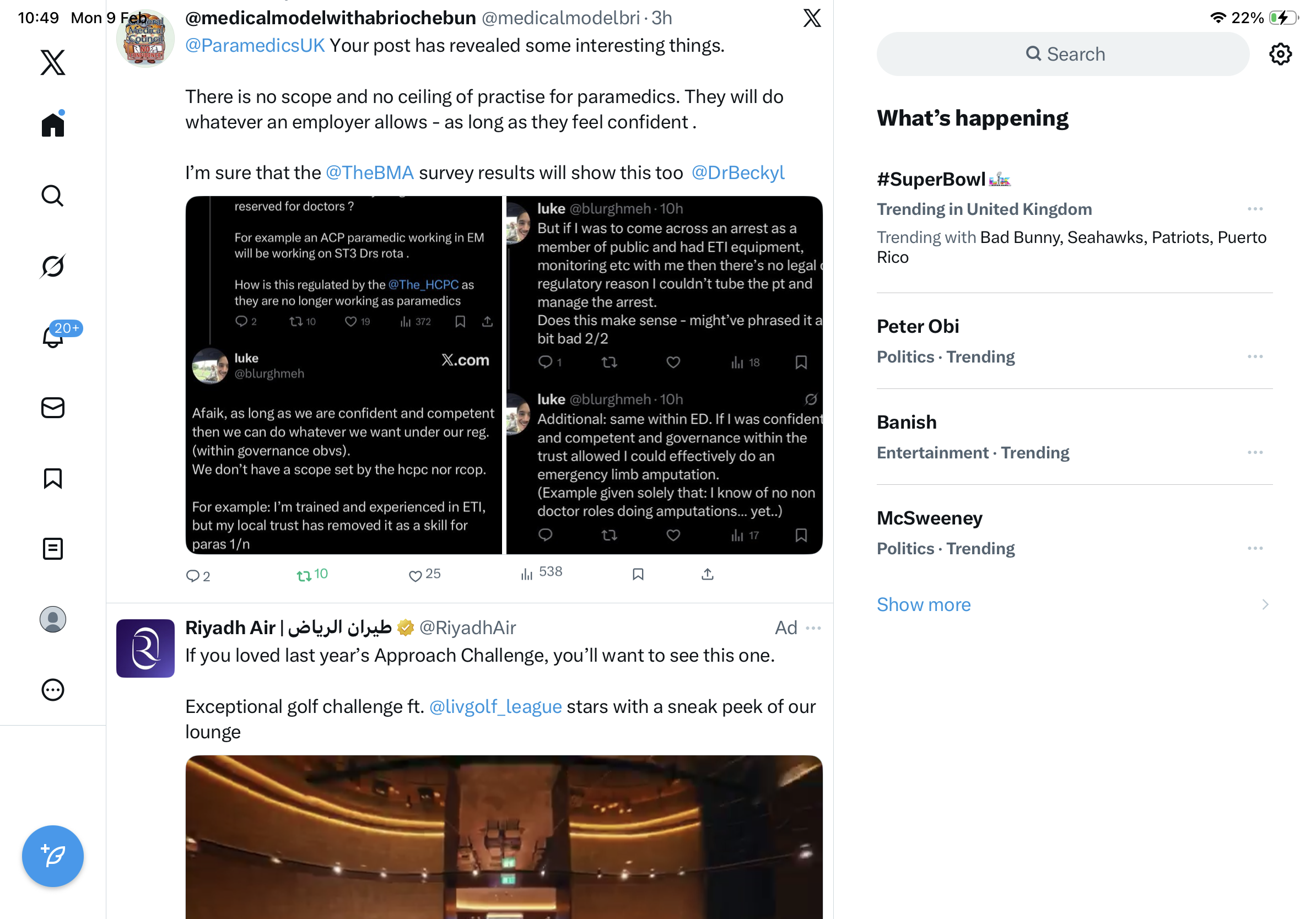The image size is (1316, 919).
Task: Like the medicalmodel post with 25 likes
Action: tap(424, 575)
